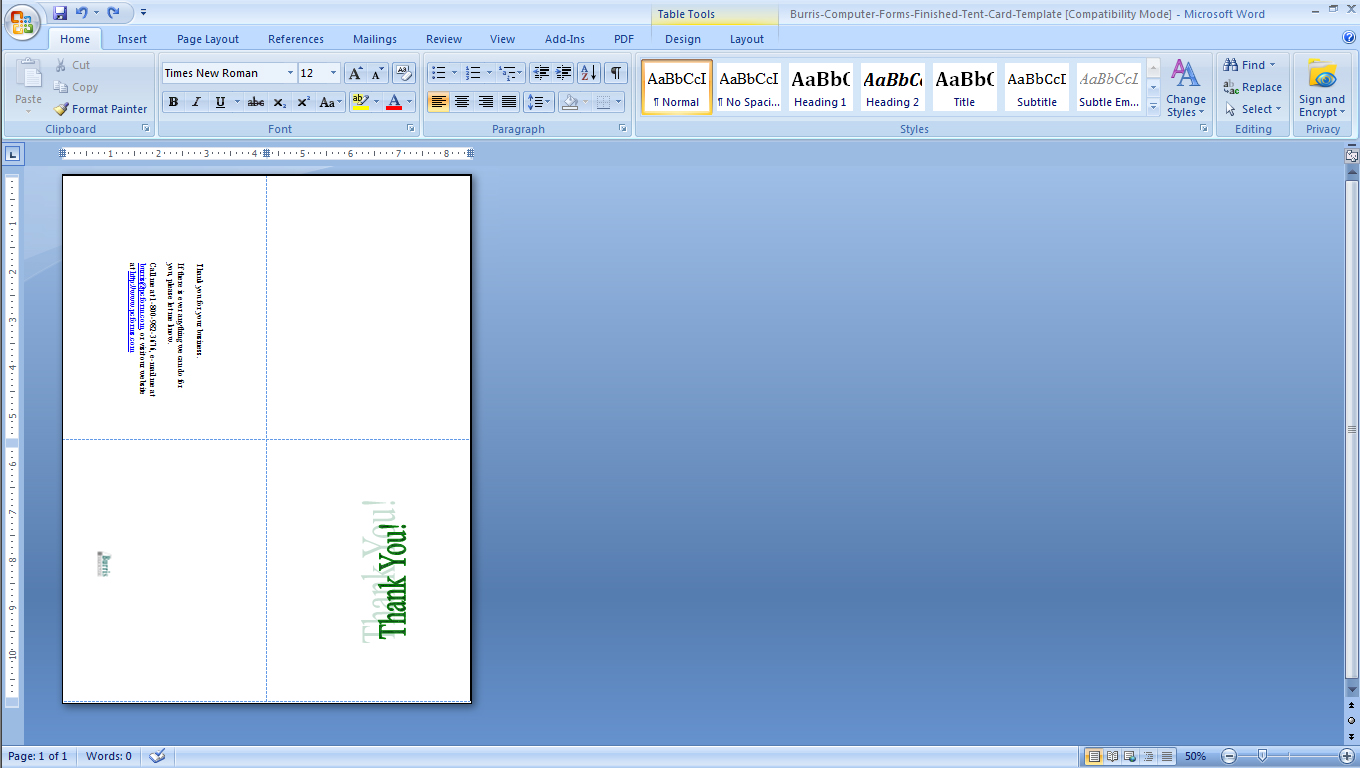Open the Review tab

coord(444,39)
